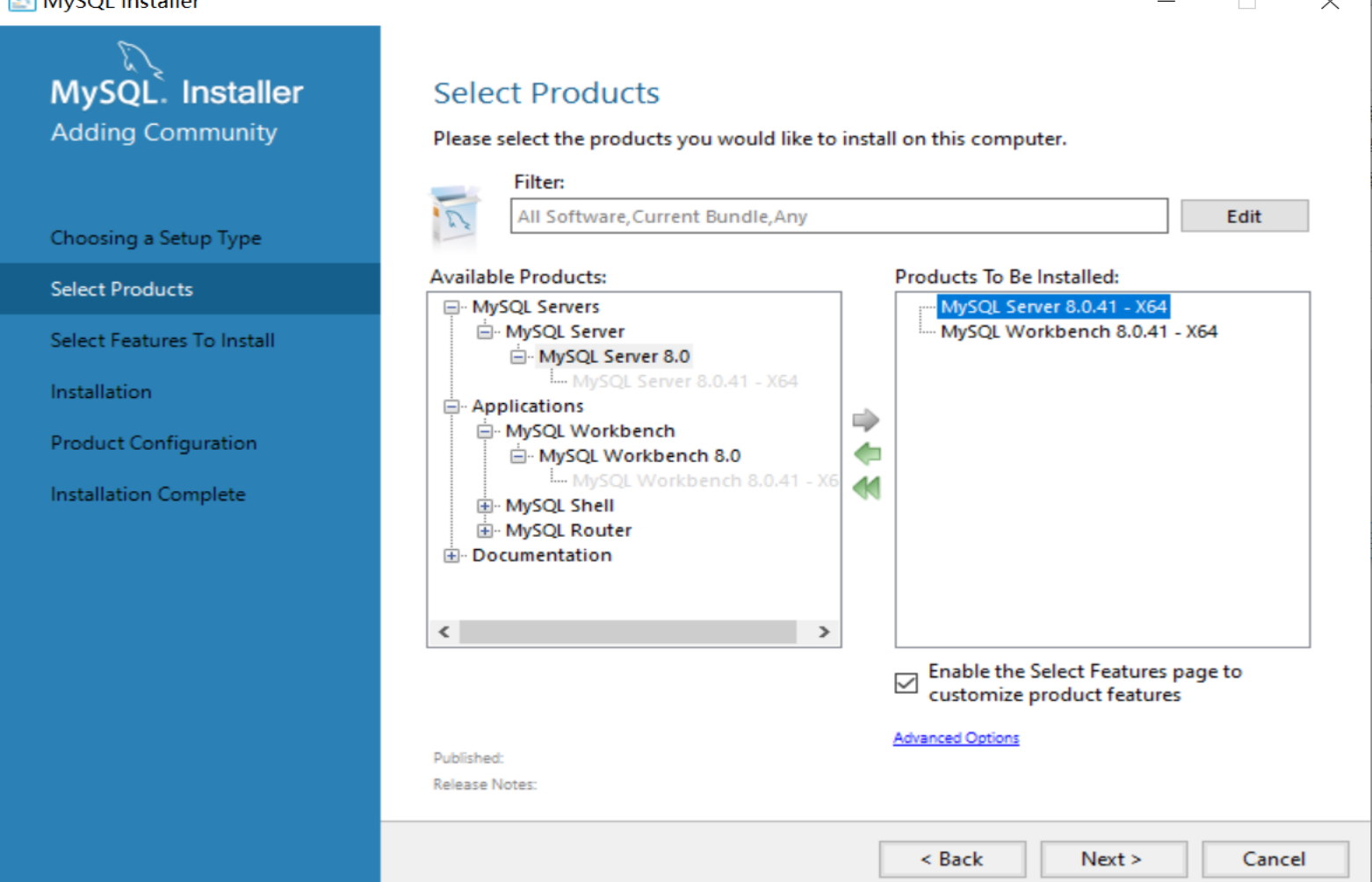
Task: Collapse the MySQL Servers tree node
Action: click(x=451, y=307)
